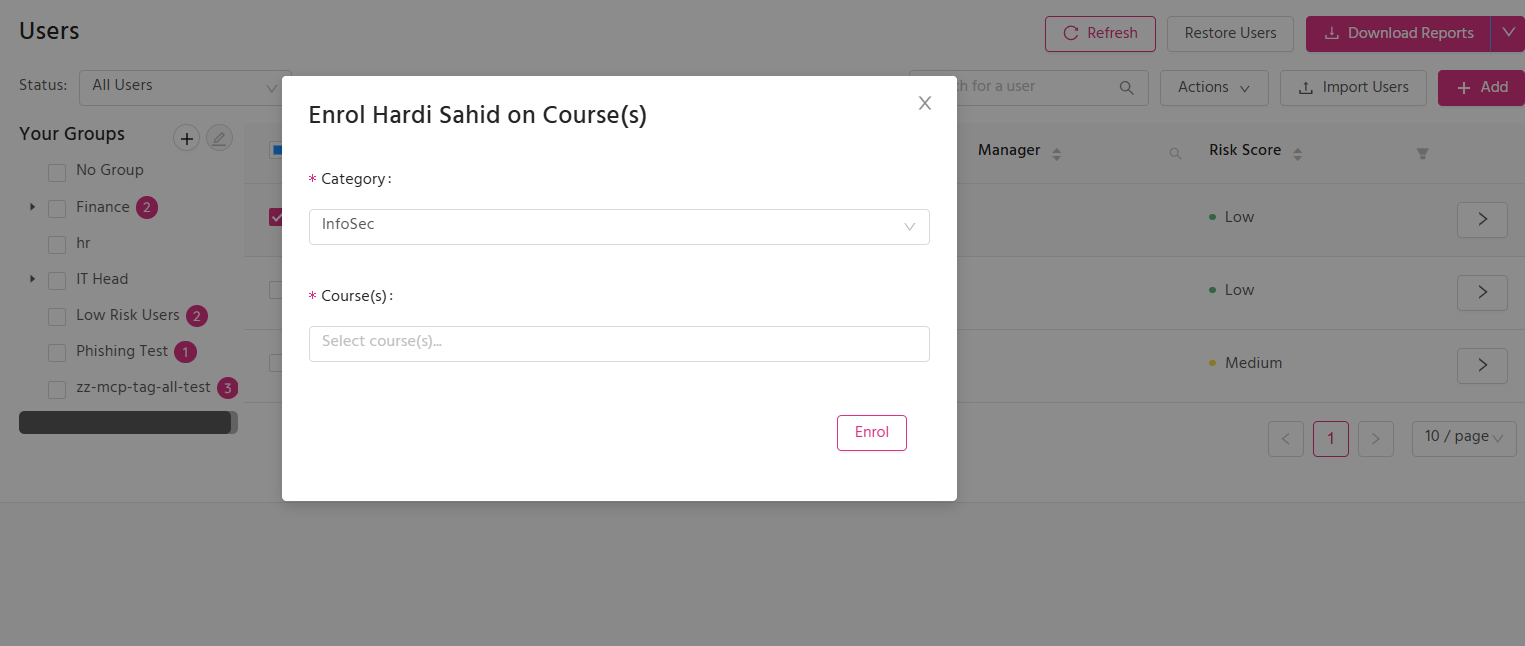Click the search magnifier in user search box

(x=1127, y=87)
